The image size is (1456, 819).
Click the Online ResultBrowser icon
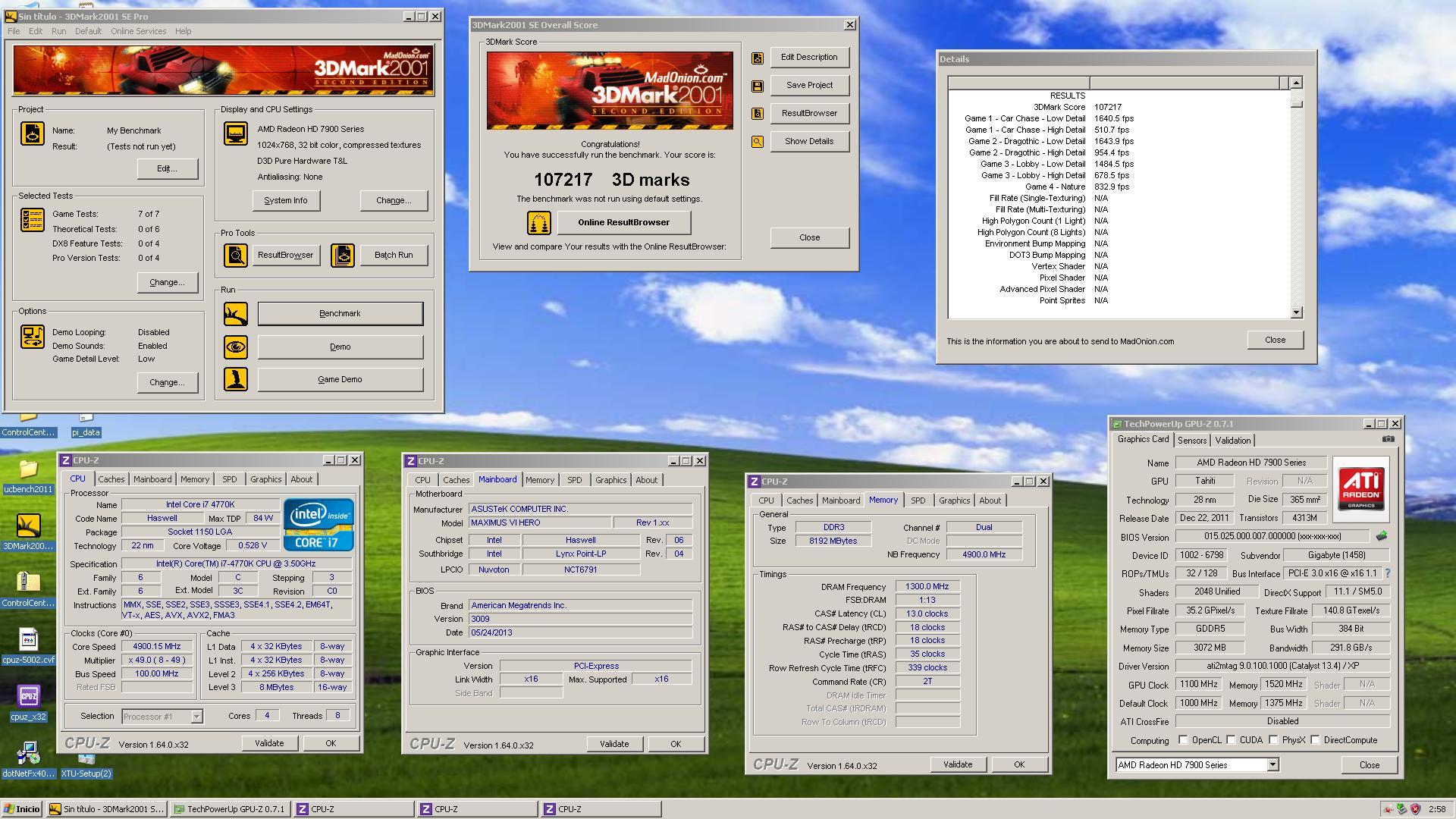[539, 223]
